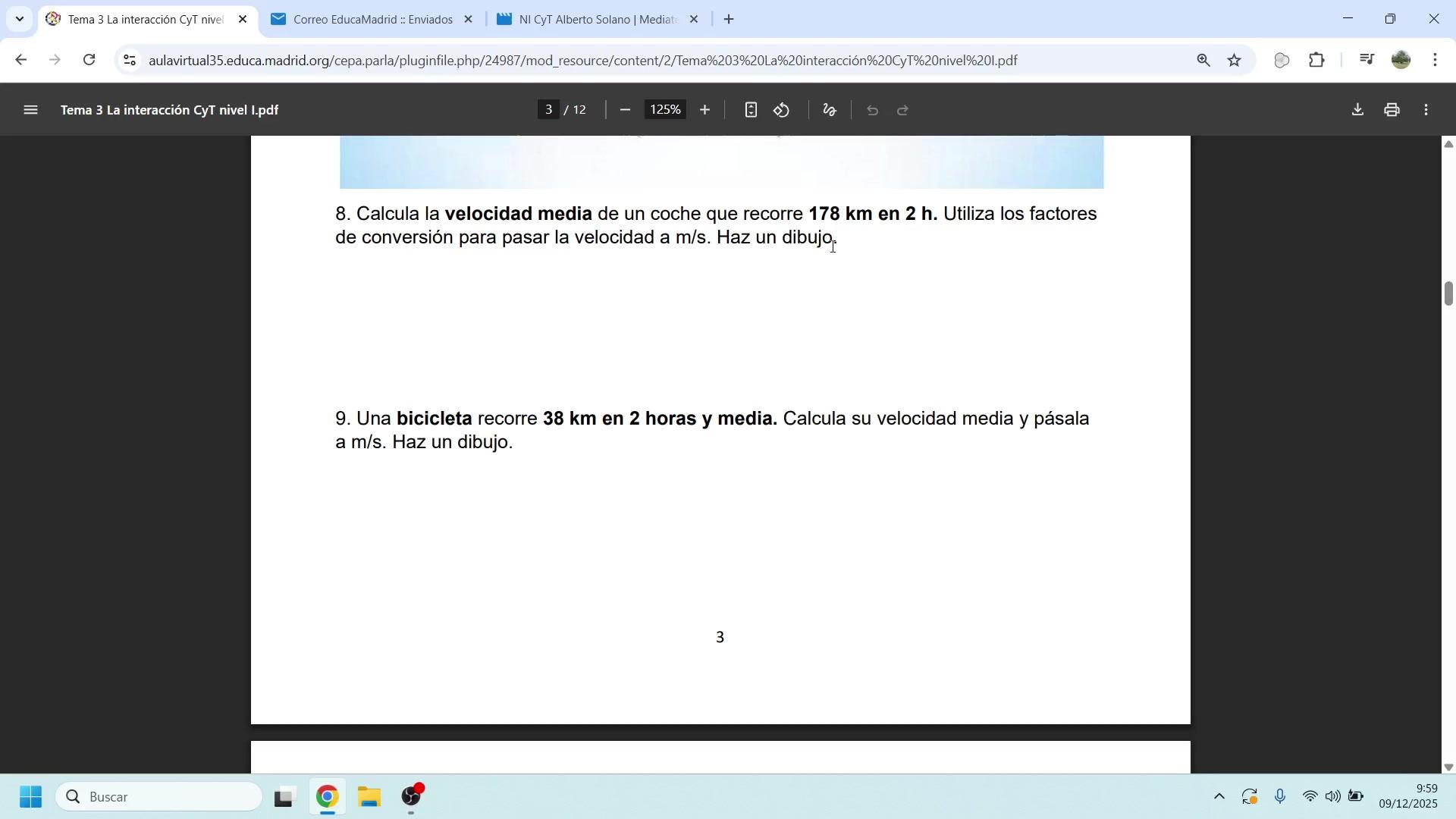Expand the tab search dropdown arrow
1456x819 pixels.
click(x=20, y=19)
